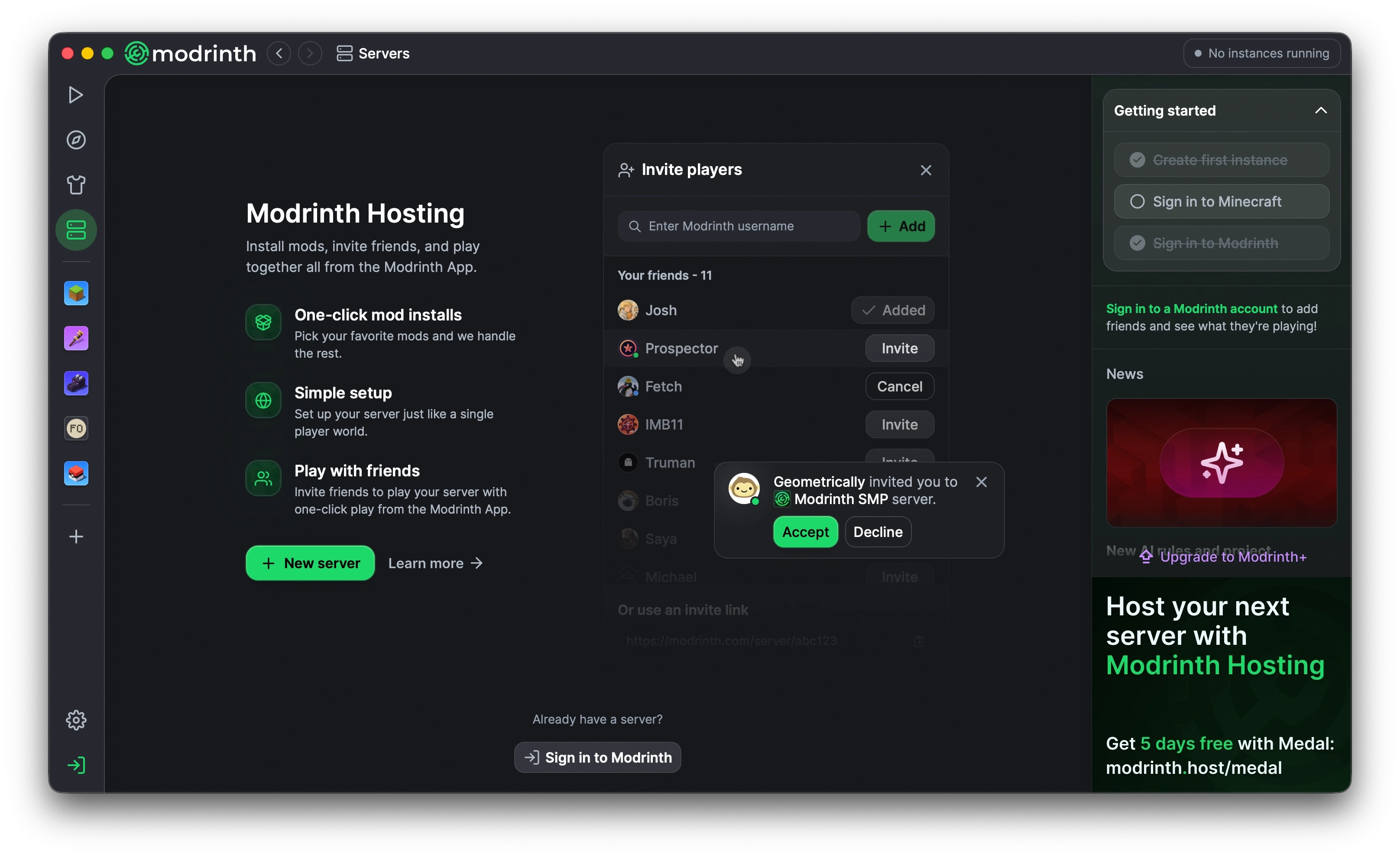This screenshot has width=1400, height=857.
Task: Accept the Modrinth SMP invitation
Action: (x=805, y=532)
